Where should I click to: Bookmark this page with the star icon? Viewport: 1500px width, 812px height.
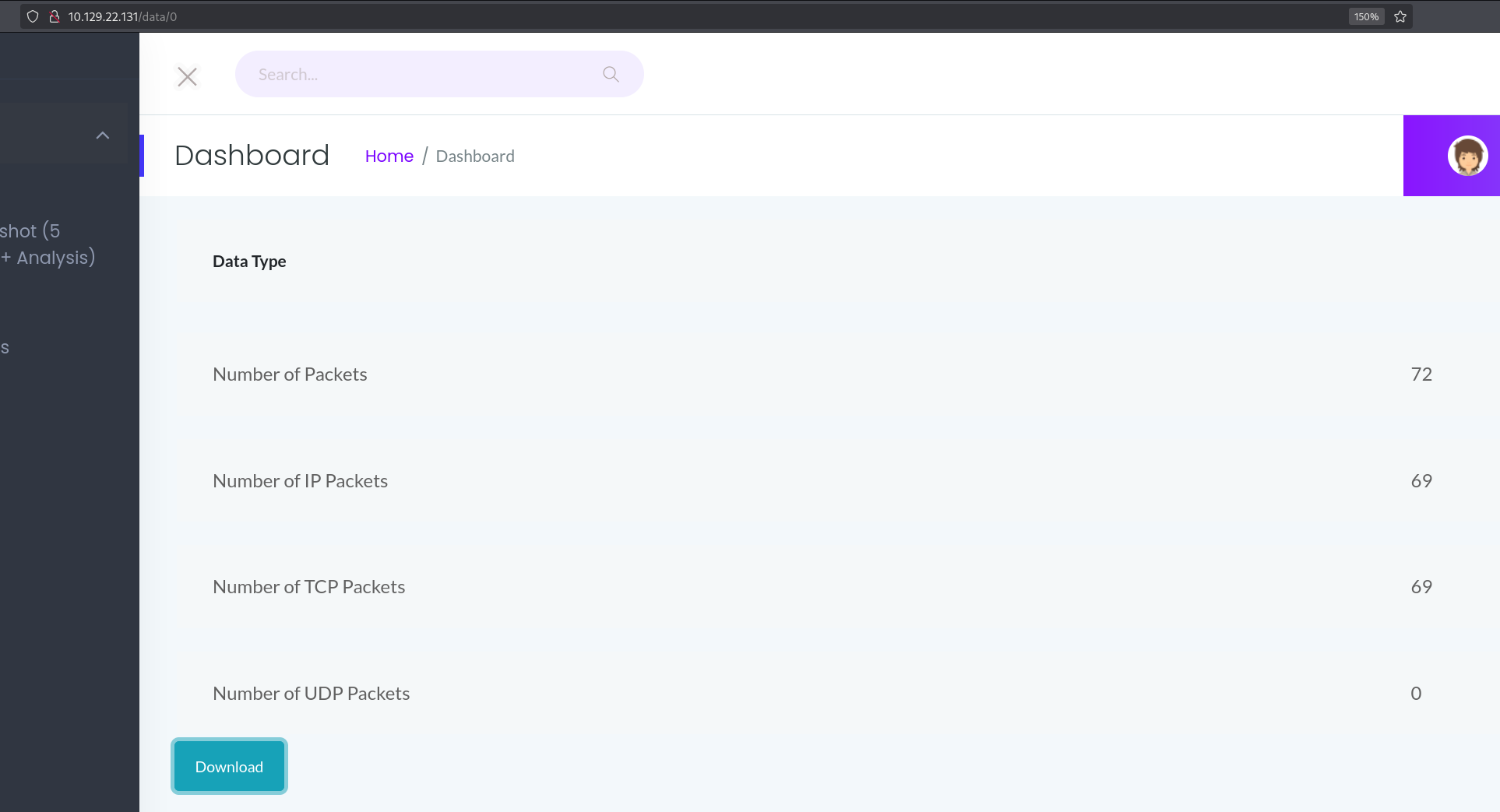pyautogui.click(x=1400, y=16)
